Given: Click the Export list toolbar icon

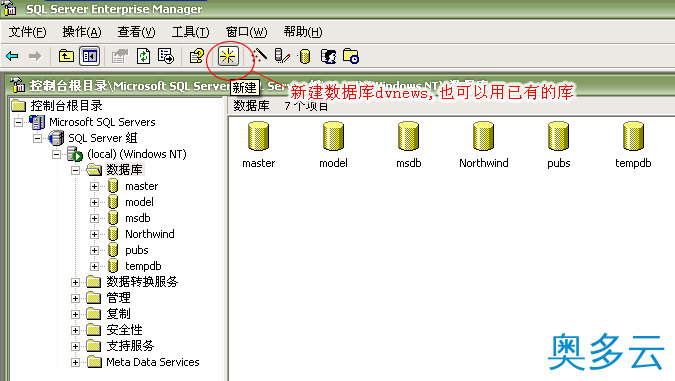Looking at the screenshot, I should coord(166,56).
